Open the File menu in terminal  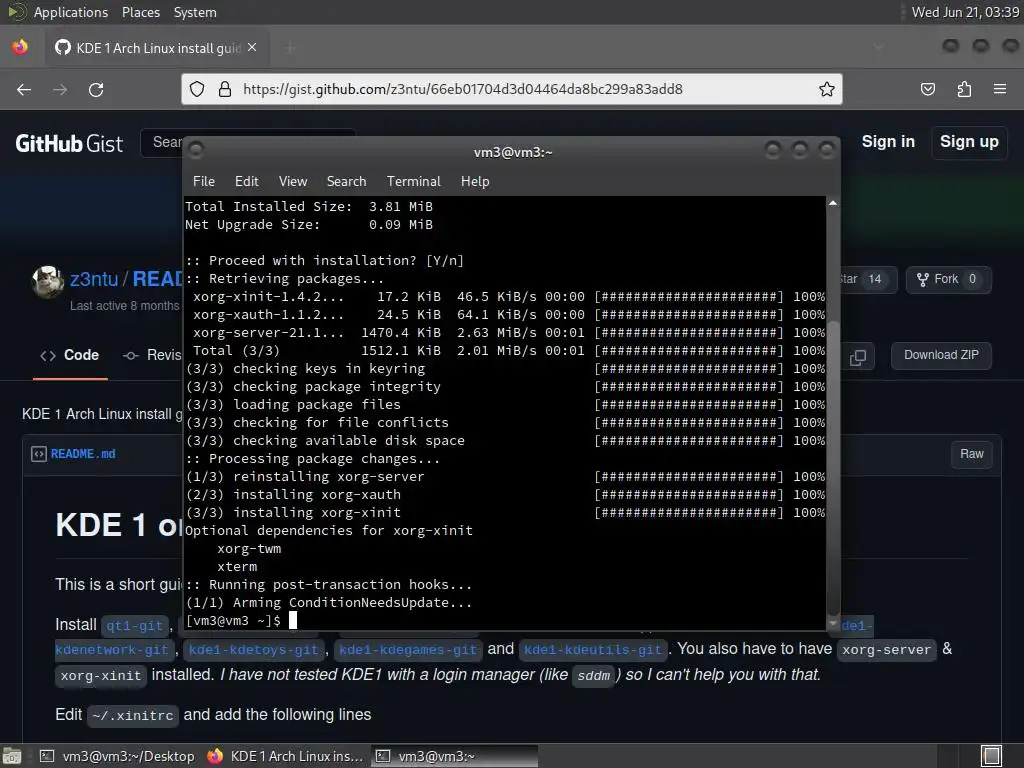204,182
